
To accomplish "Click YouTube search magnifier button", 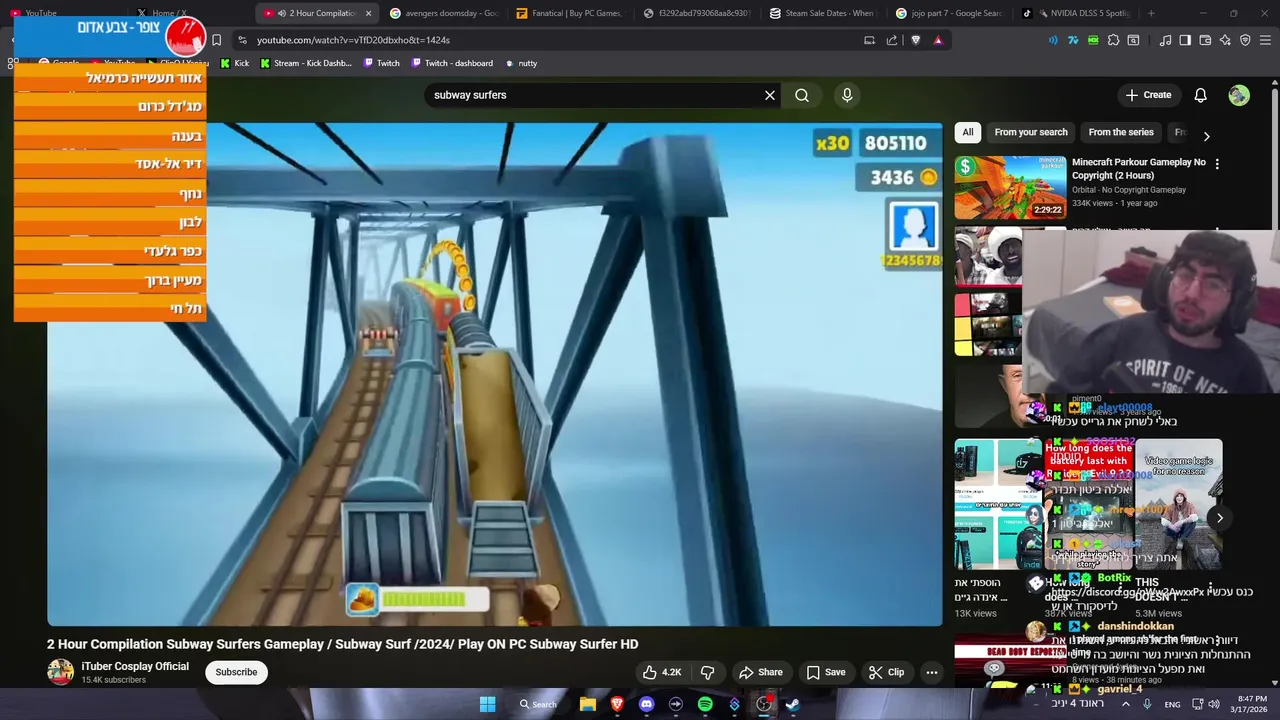I will [x=802, y=95].
